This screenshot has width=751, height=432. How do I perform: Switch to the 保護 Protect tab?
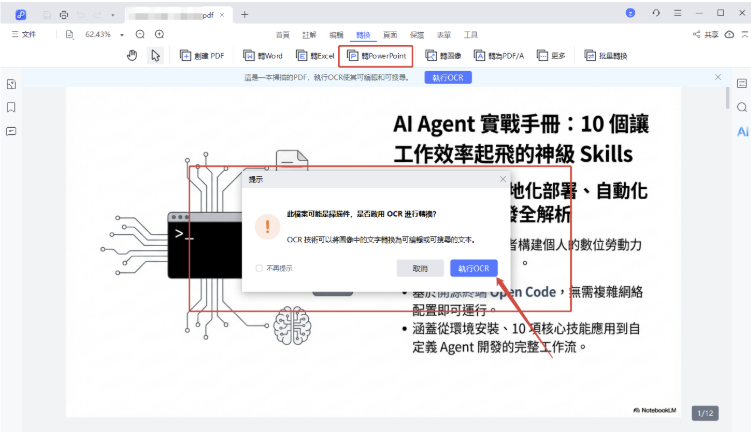coord(417,35)
